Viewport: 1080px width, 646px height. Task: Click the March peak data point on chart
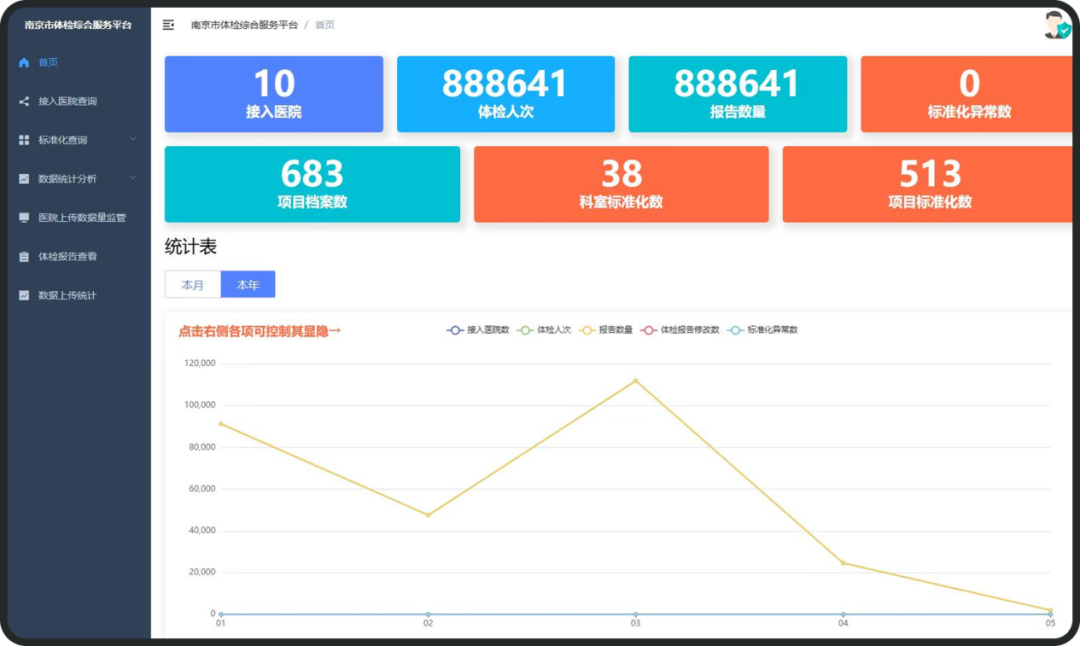click(x=635, y=381)
